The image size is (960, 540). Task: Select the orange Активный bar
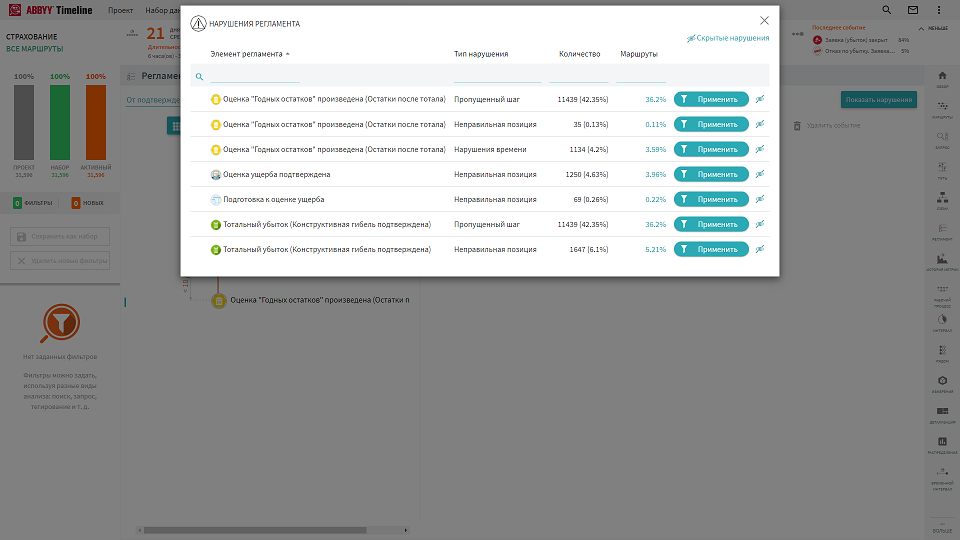(x=96, y=122)
